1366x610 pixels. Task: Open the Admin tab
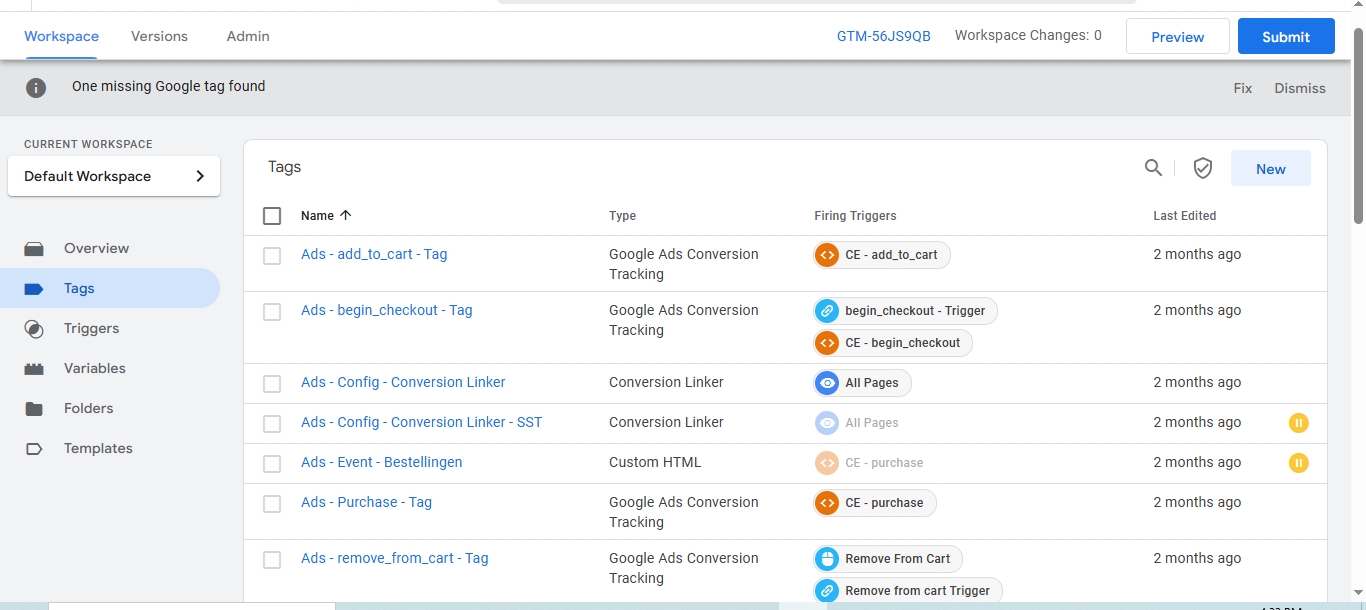248,36
